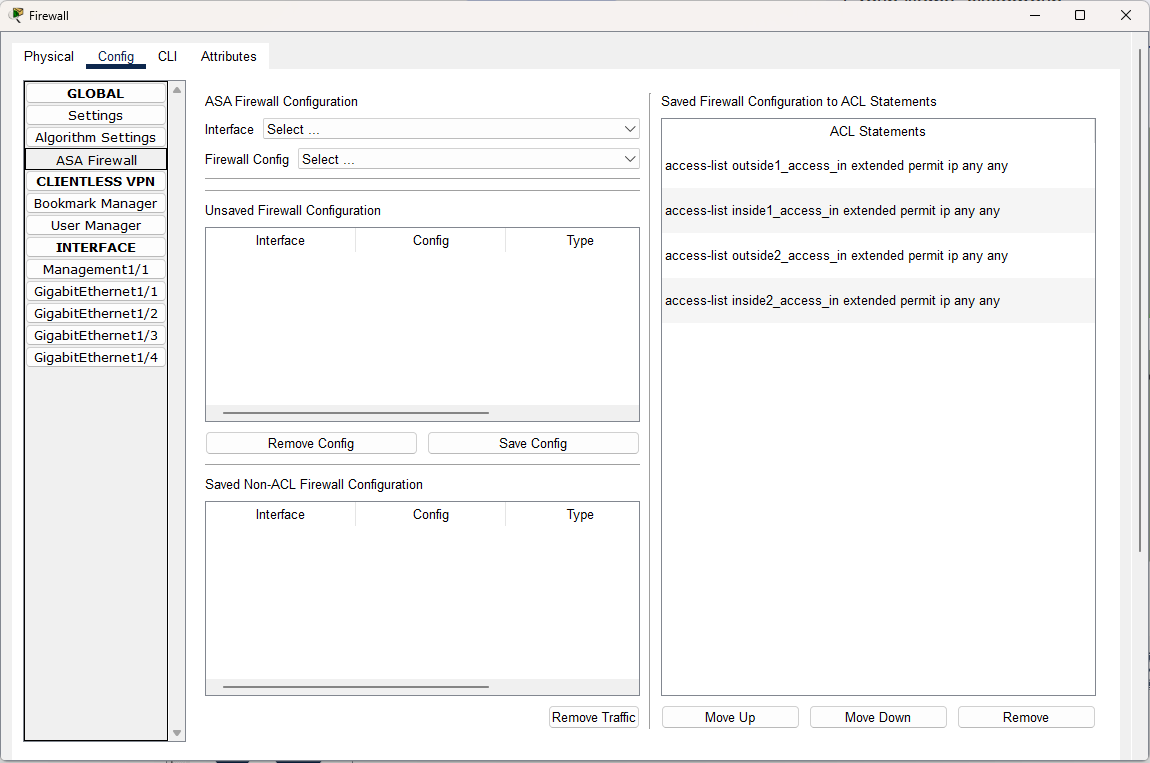Open Algorithm Settings panel
The image size is (1150, 763).
[x=95, y=137]
